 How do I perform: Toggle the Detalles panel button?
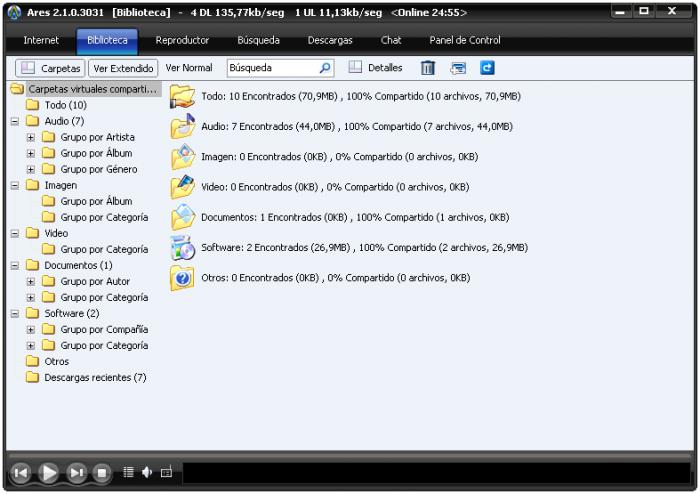click(x=375, y=68)
